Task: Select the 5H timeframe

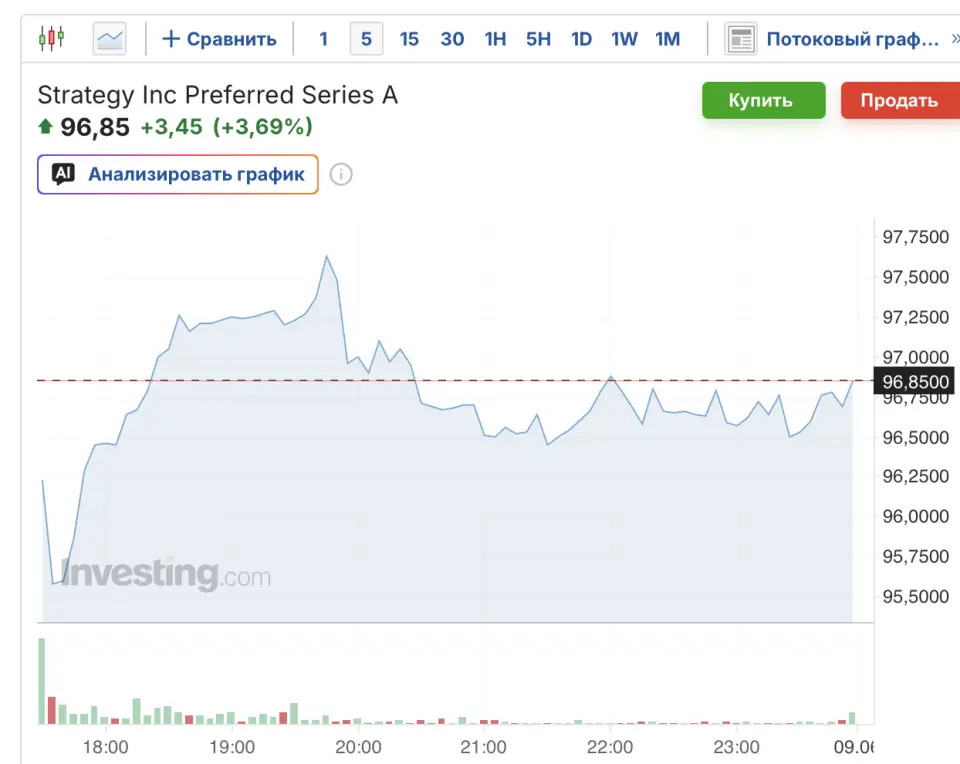Action: 538,39
